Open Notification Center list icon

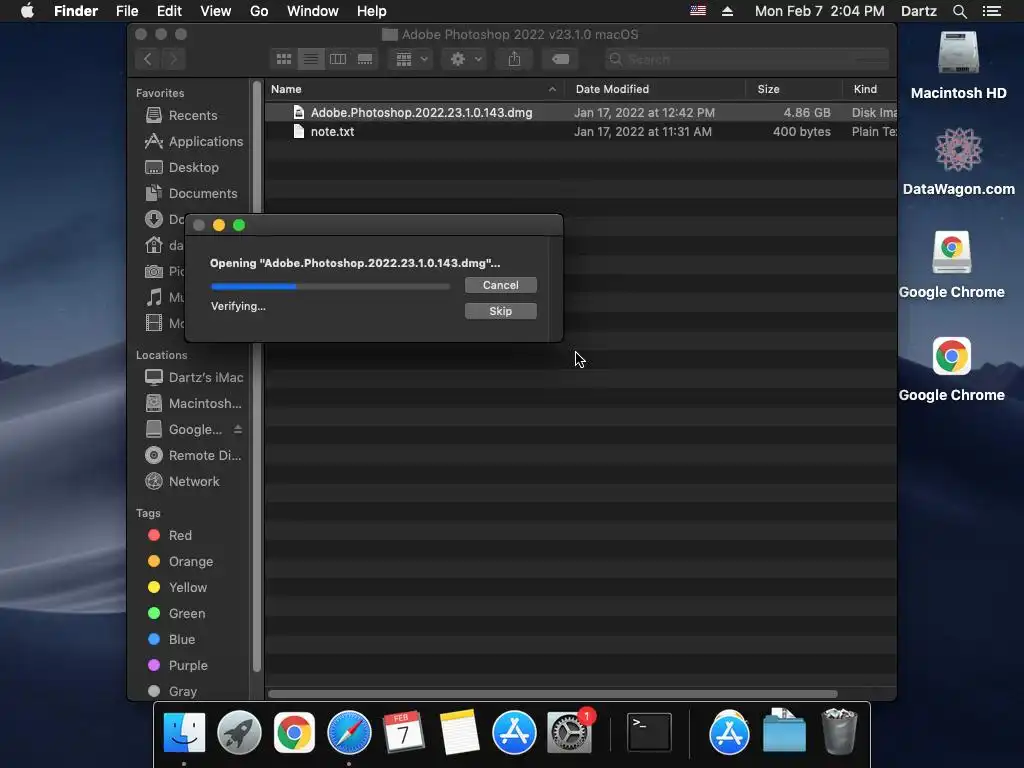pyautogui.click(x=991, y=11)
